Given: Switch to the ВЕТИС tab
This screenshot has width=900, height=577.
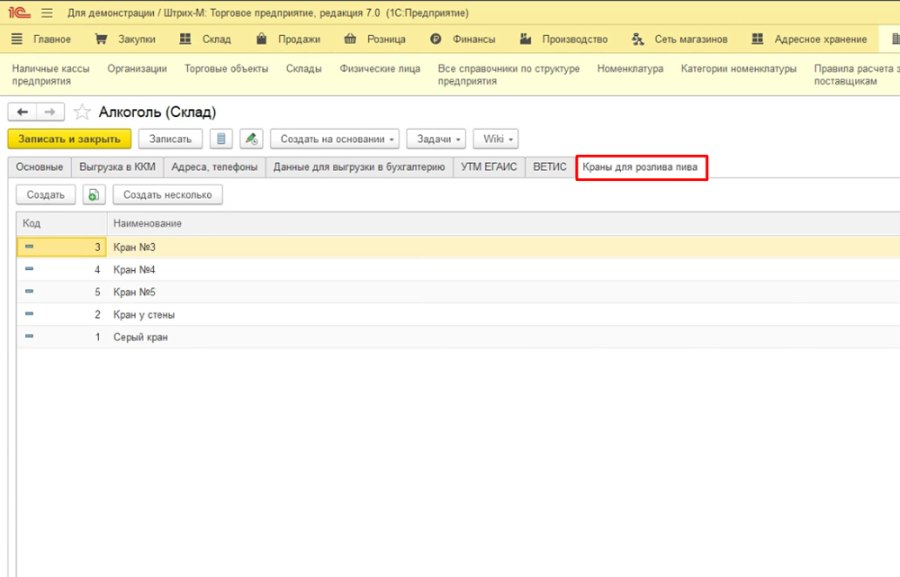Looking at the screenshot, I should tap(549, 167).
